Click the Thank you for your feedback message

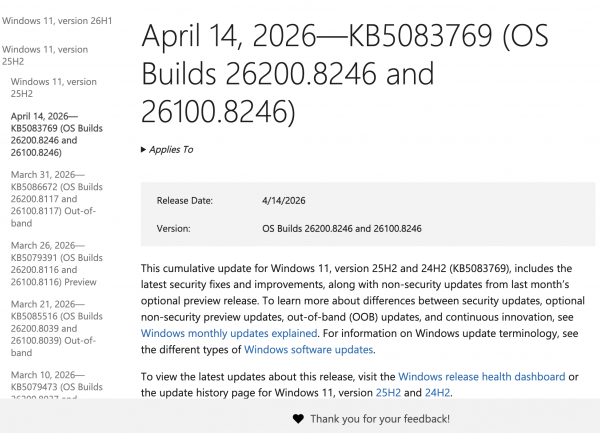[x=380, y=418]
